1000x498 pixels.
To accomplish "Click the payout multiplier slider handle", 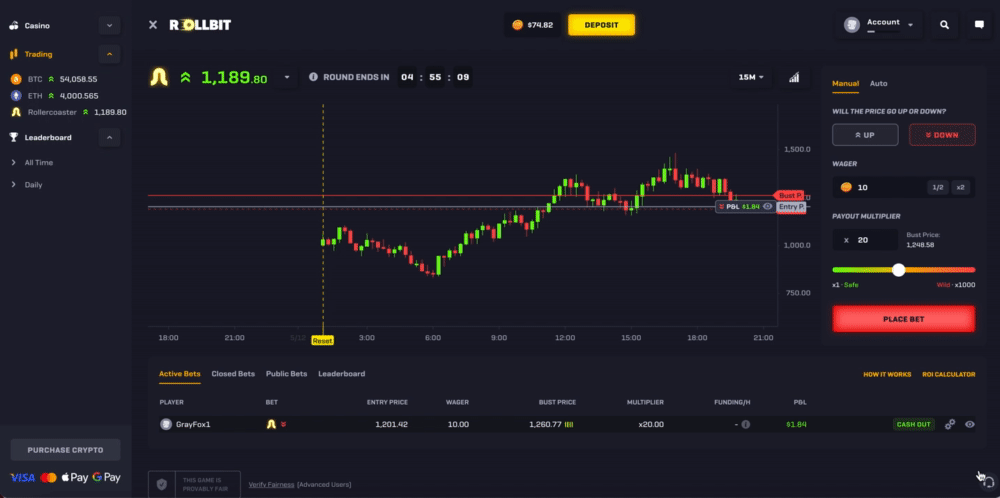I will coord(899,270).
